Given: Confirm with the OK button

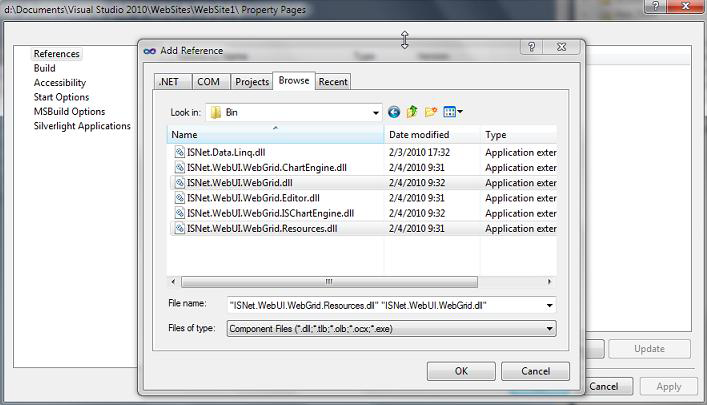Looking at the screenshot, I should coord(461,371).
